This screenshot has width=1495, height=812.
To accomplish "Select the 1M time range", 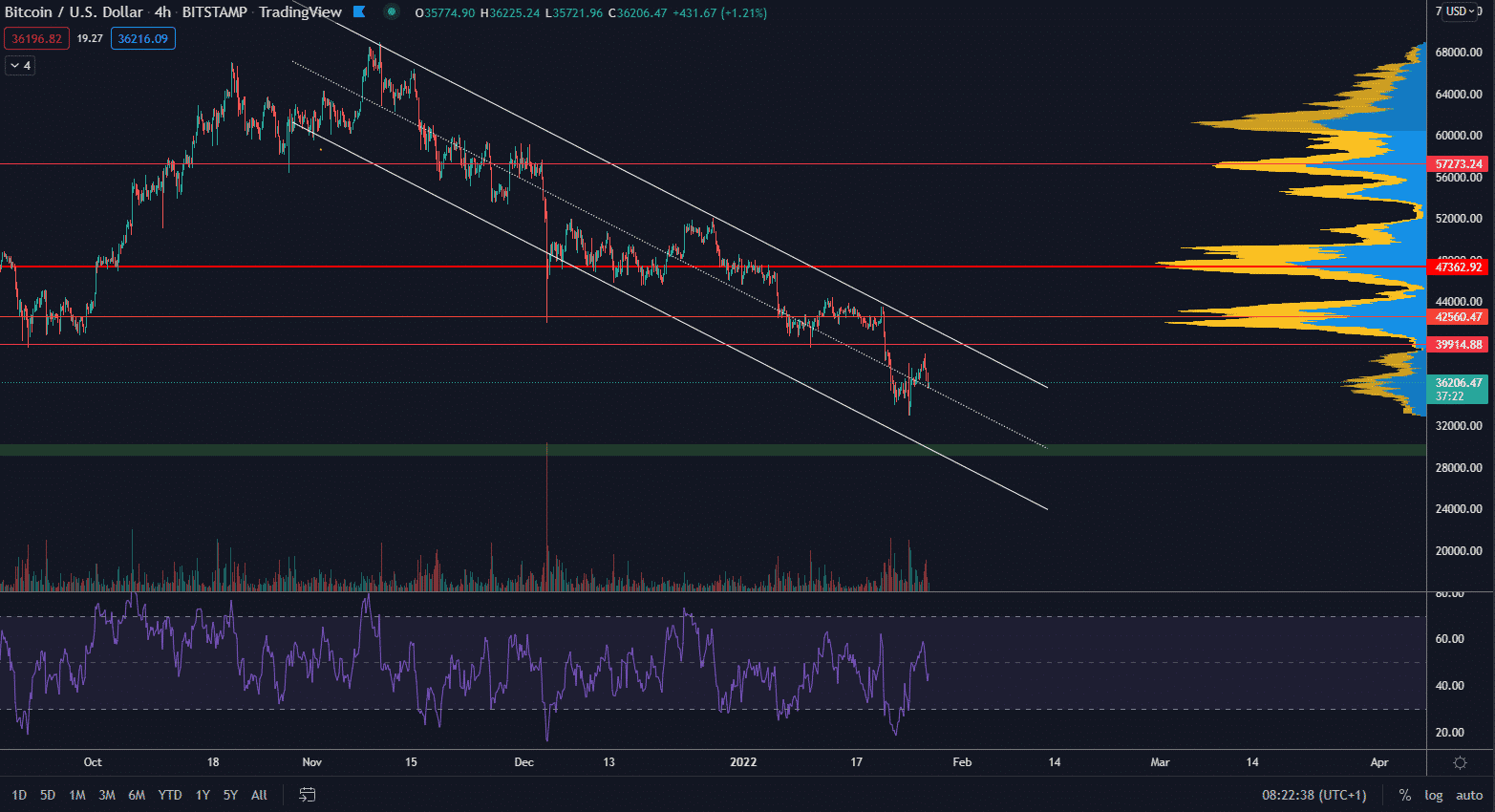I will pyautogui.click(x=77, y=795).
